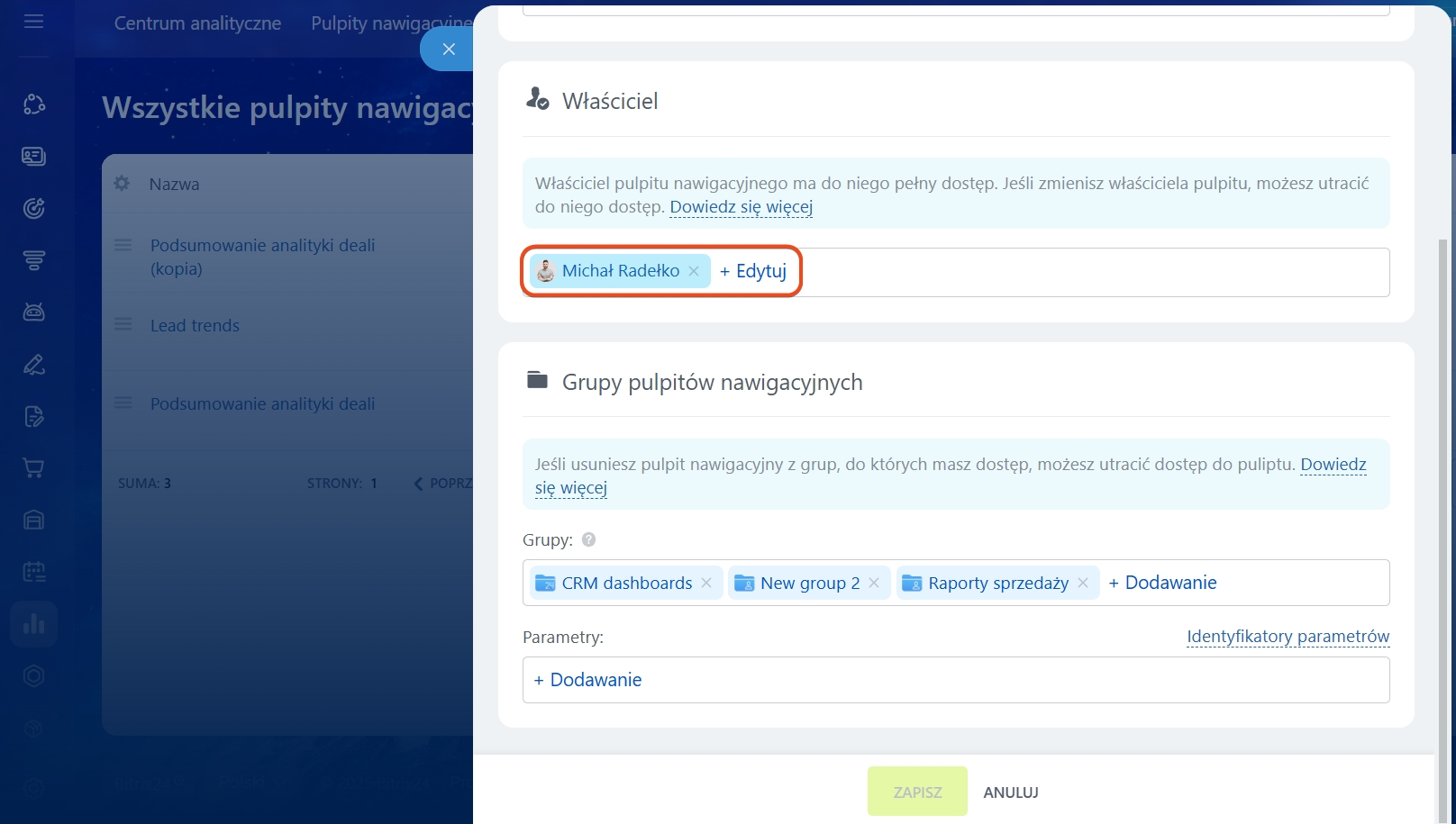Add a parameter via Dodawanie in Parametry
Image resolution: width=1456 pixels, height=824 pixels.
click(587, 680)
